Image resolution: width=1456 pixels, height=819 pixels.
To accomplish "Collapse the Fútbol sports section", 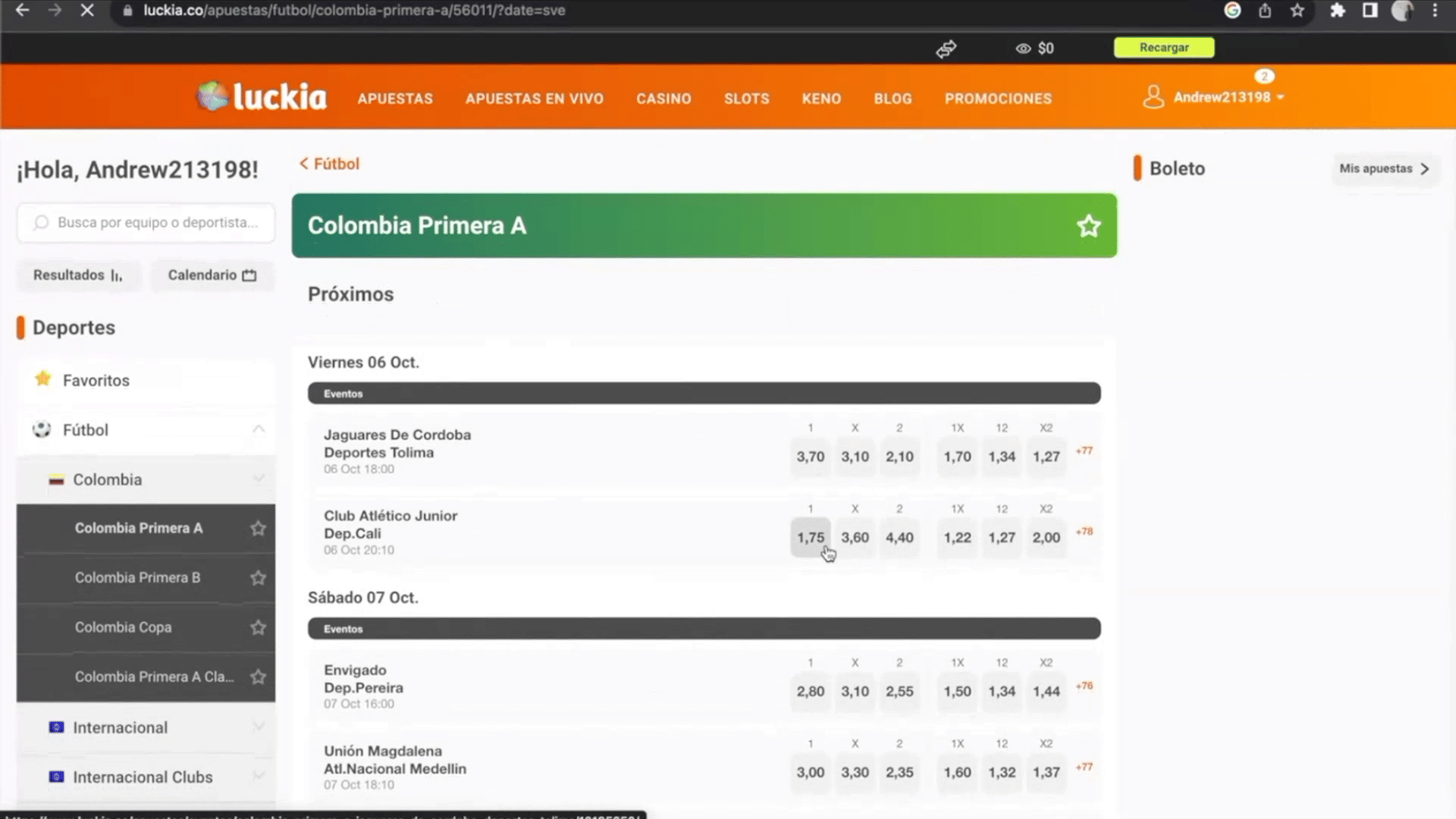I will click(x=259, y=430).
